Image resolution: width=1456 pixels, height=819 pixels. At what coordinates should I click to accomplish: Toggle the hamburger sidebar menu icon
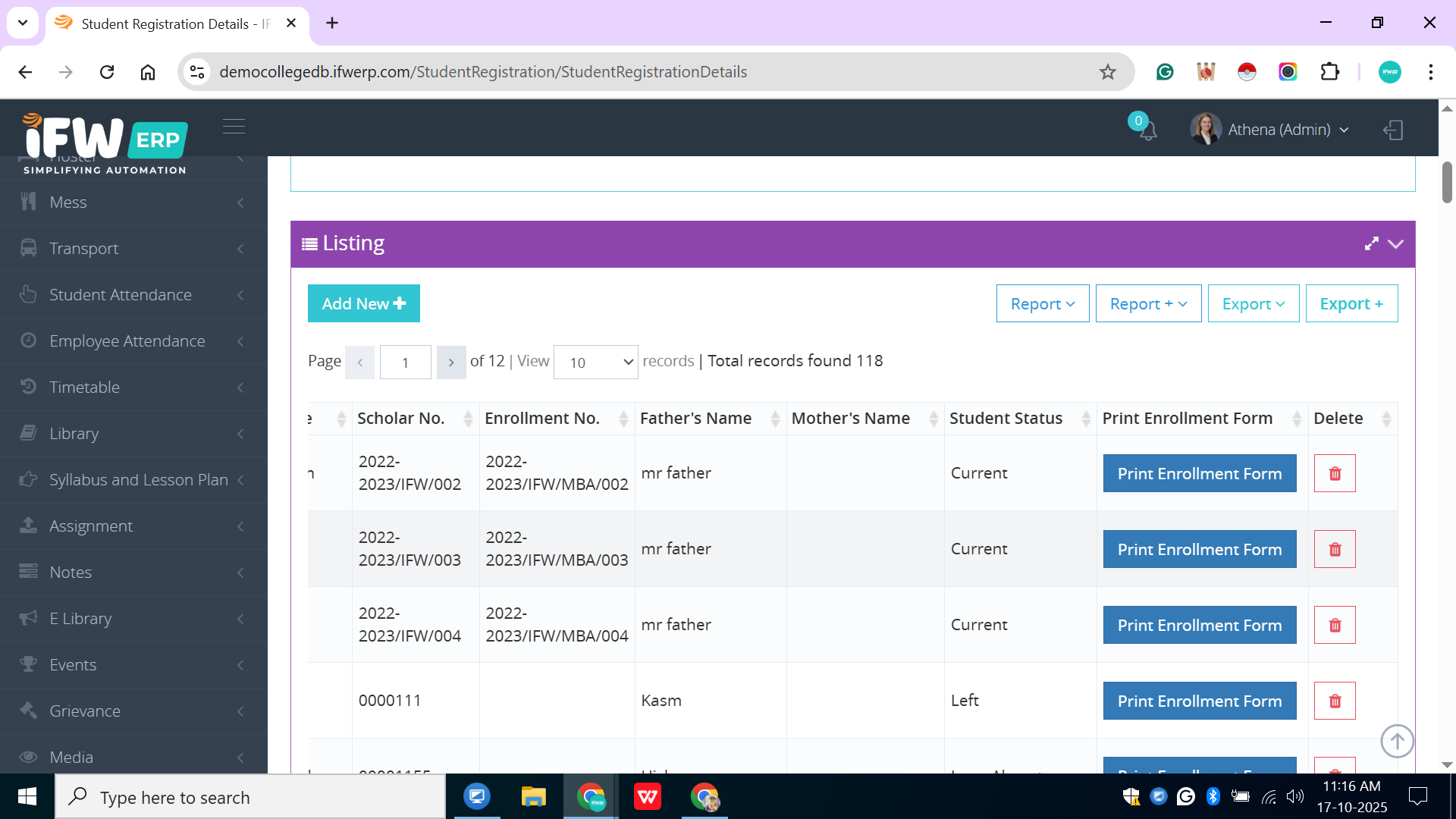pyautogui.click(x=234, y=126)
